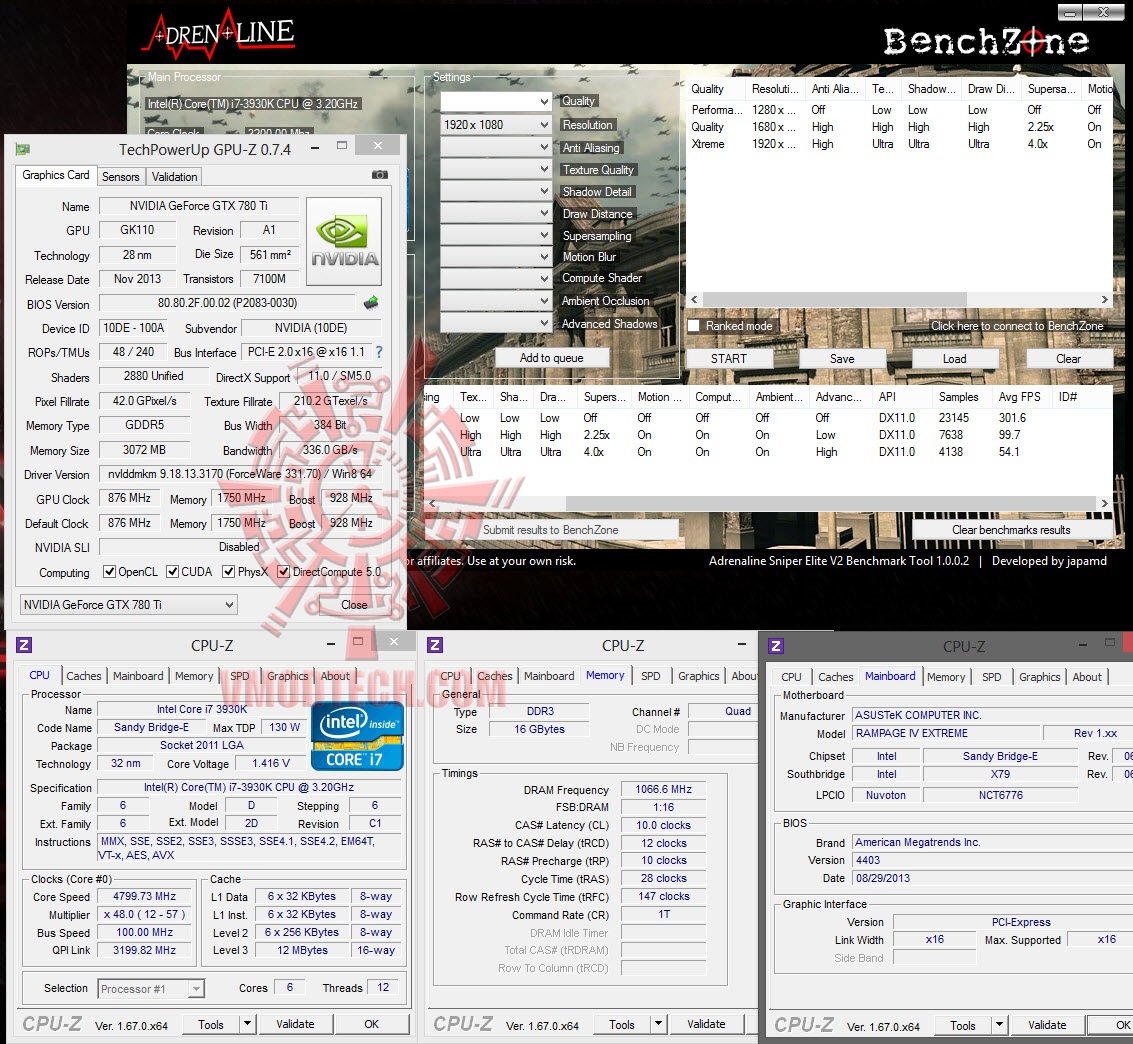Image resolution: width=1133 pixels, height=1044 pixels.
Task: Open the Anti Aliasing dropdown
Action: (496, 147)
